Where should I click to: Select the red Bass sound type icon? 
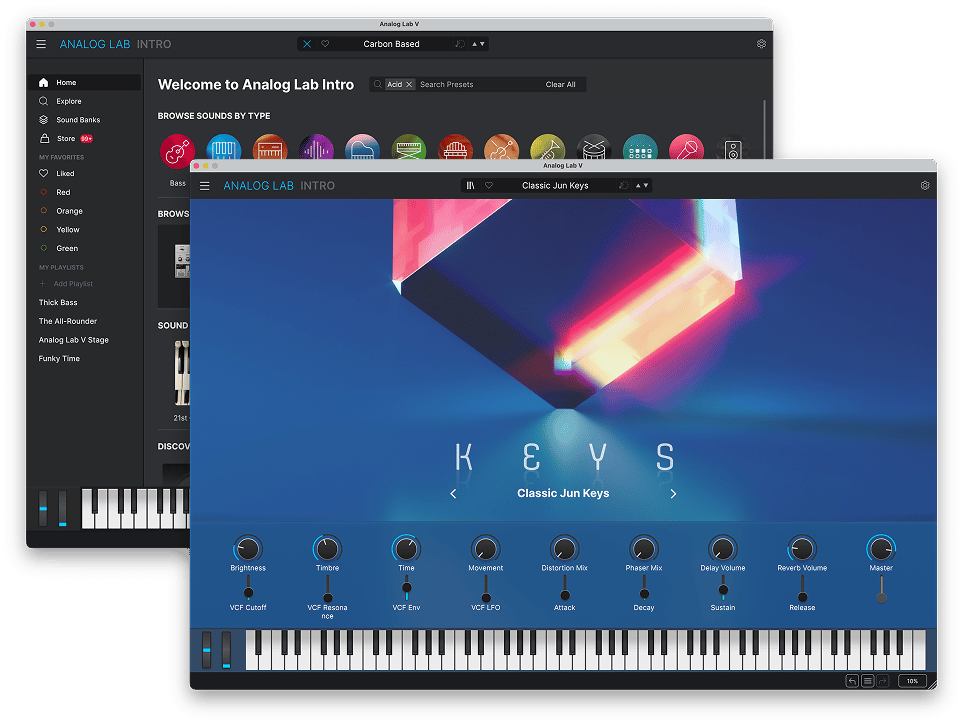coord(177,151)
